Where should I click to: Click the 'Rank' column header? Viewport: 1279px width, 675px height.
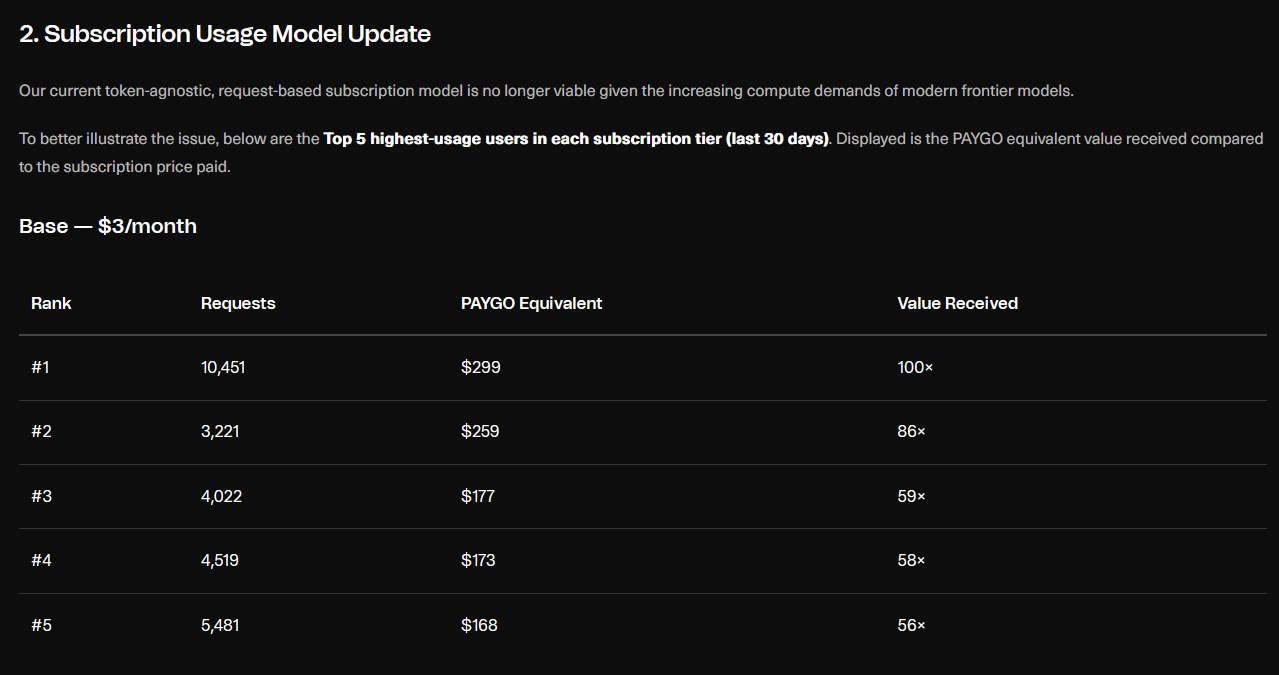[51, 303]
